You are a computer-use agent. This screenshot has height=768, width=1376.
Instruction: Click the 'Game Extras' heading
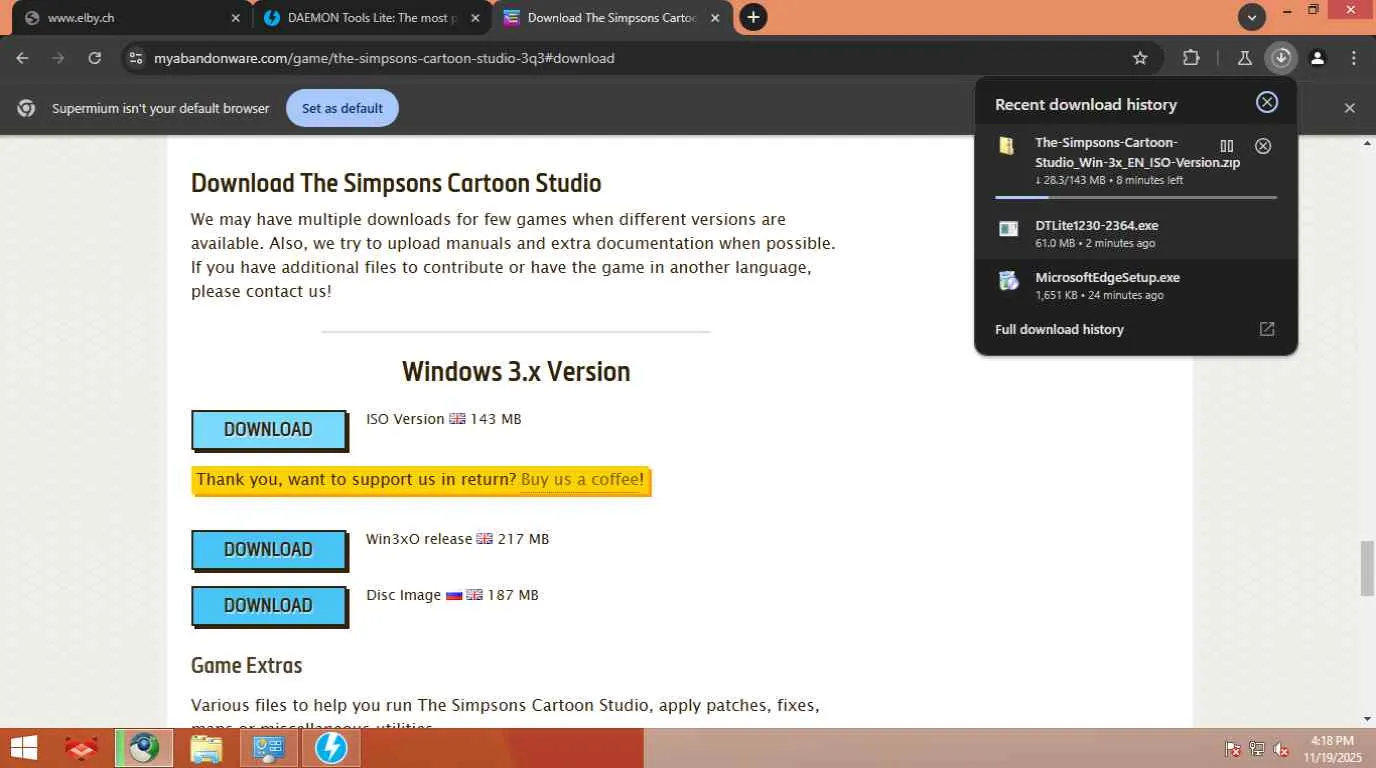(246, 665)
